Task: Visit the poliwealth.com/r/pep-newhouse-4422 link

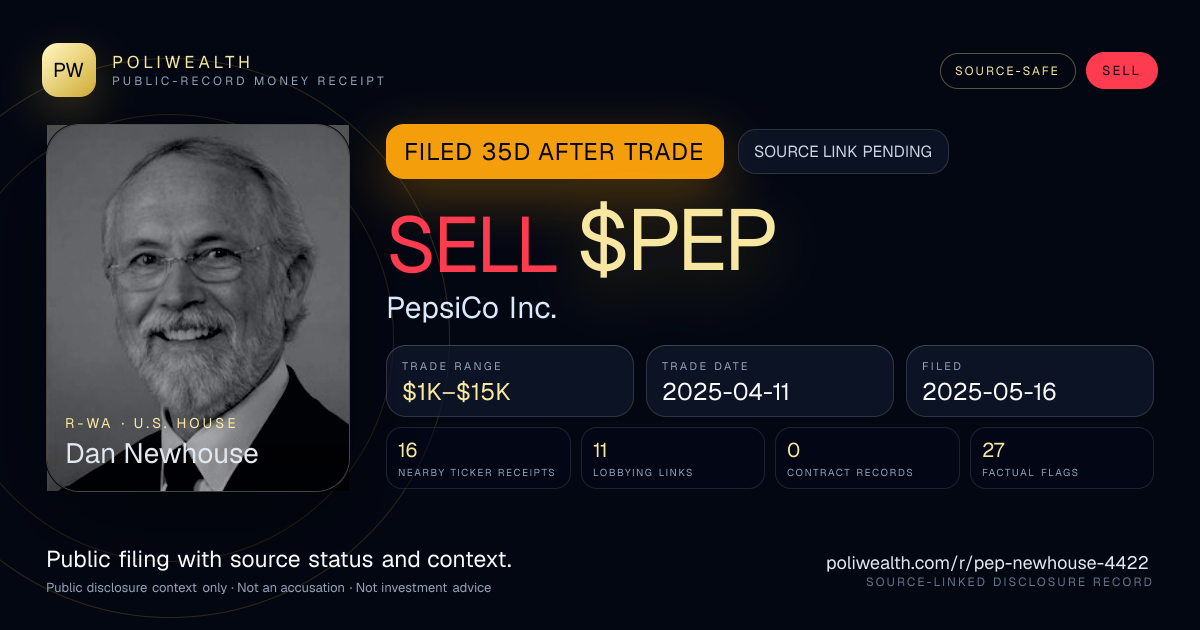Action: pyautogui.click(x=987, y=563)
